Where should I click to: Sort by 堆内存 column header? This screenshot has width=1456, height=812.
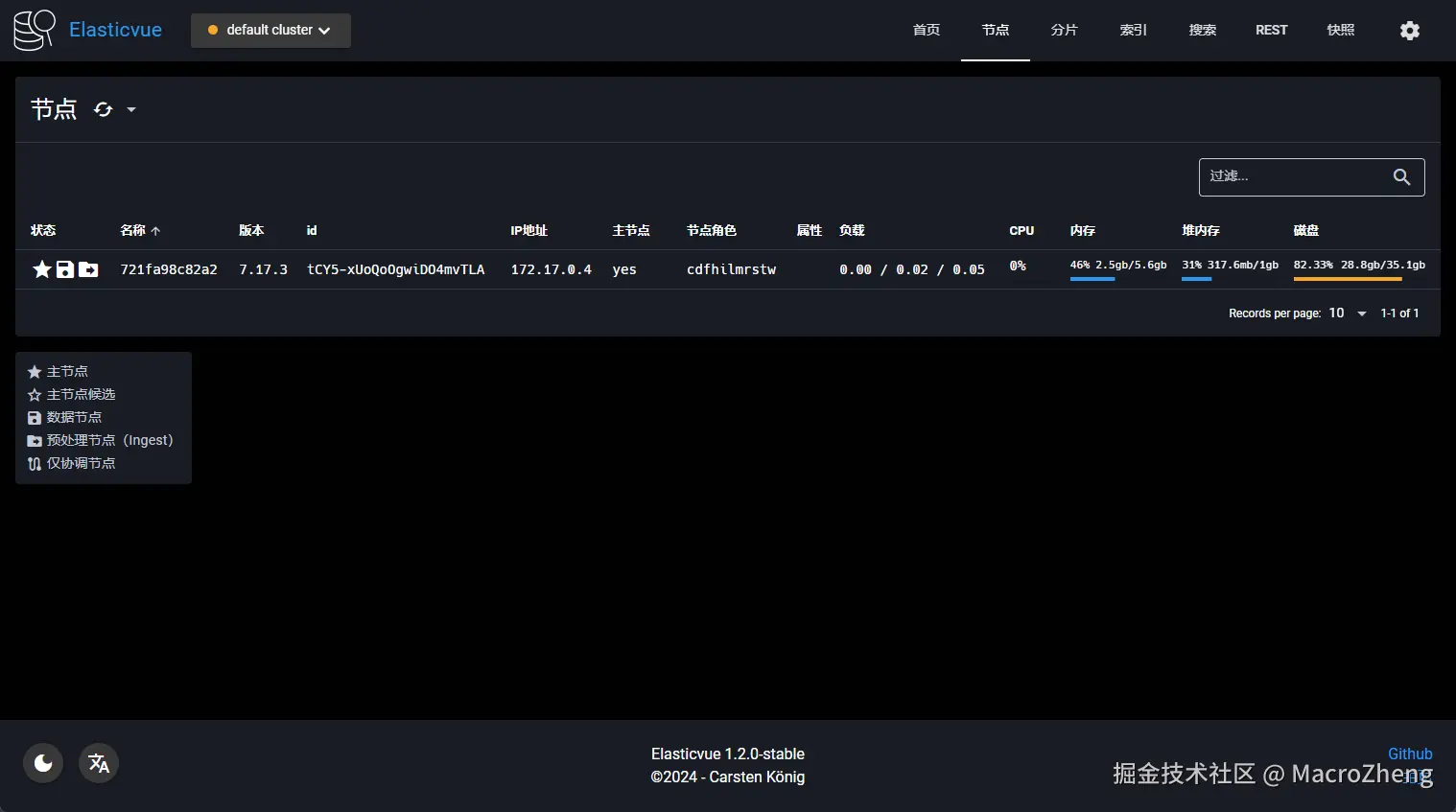pos(1201,230)
